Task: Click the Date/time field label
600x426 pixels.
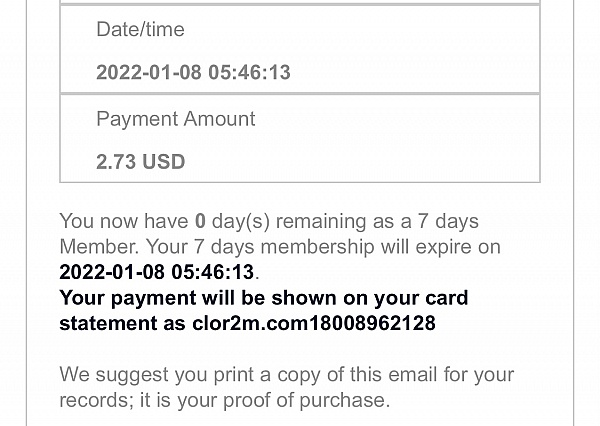Action: pos(140,29)
